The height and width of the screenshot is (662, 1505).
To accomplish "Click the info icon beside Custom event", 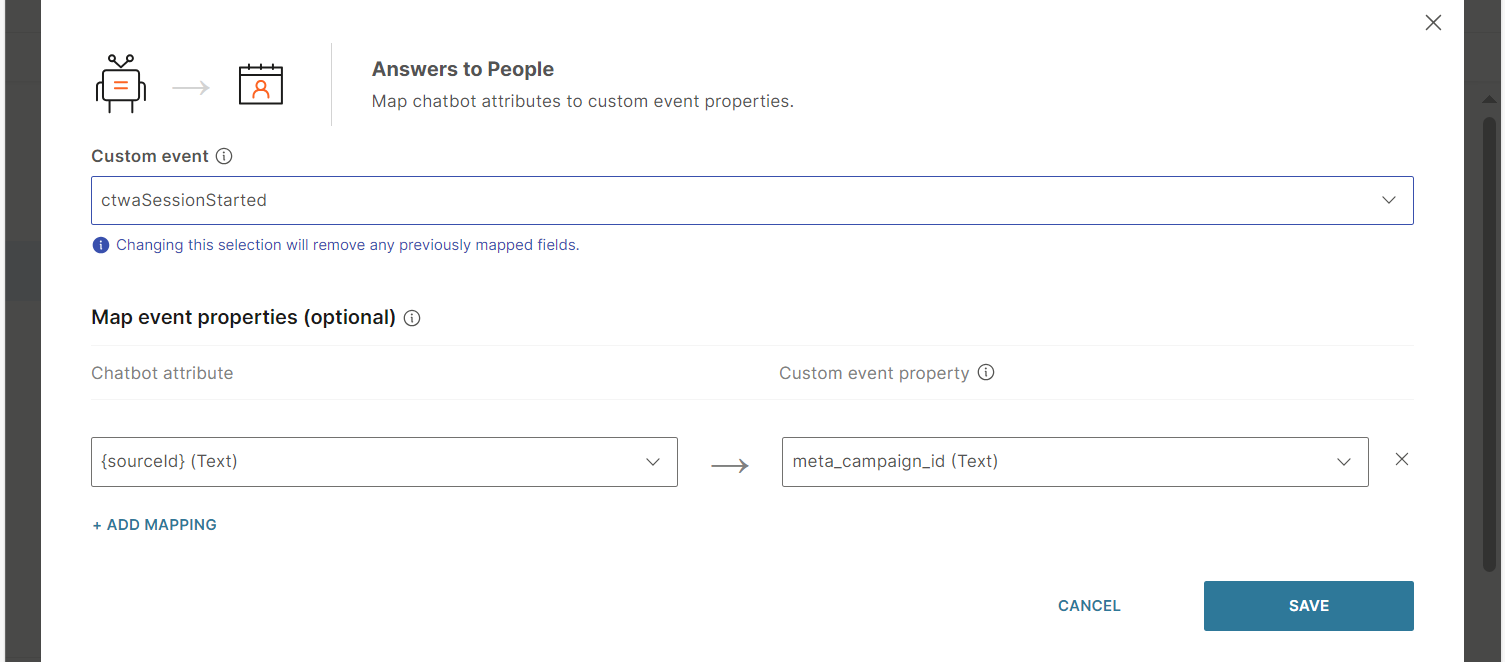I will point(224,156).
